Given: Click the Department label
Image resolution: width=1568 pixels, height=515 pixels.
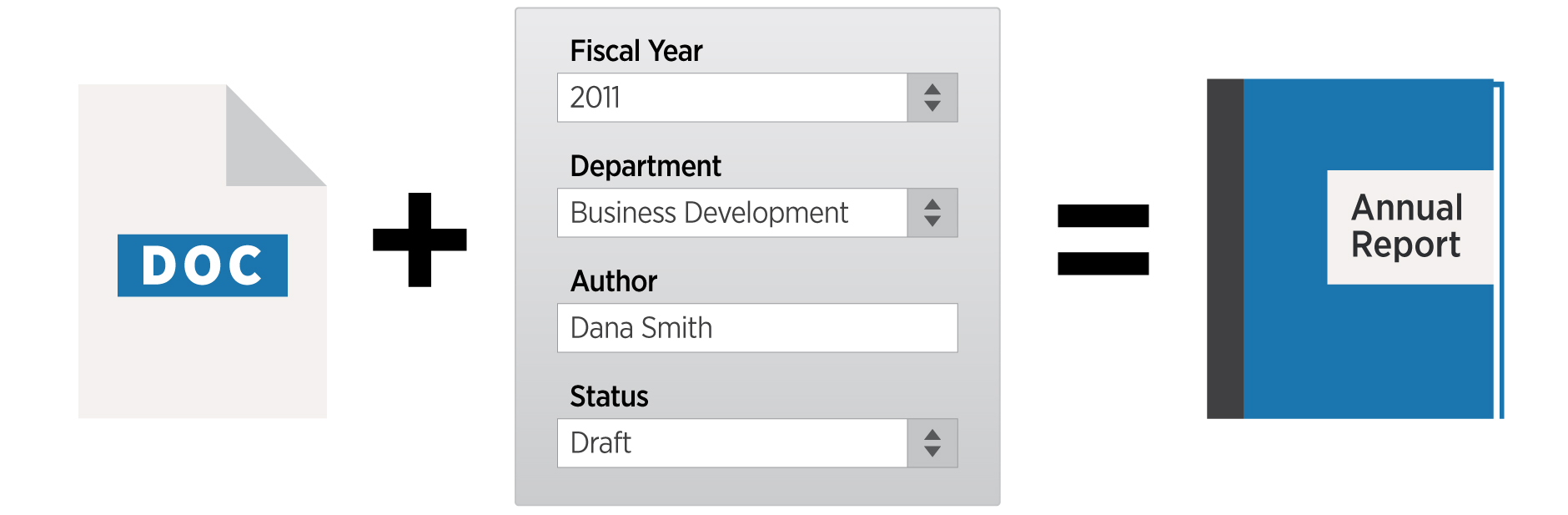Looking at the screenshot, I should 646,166.
